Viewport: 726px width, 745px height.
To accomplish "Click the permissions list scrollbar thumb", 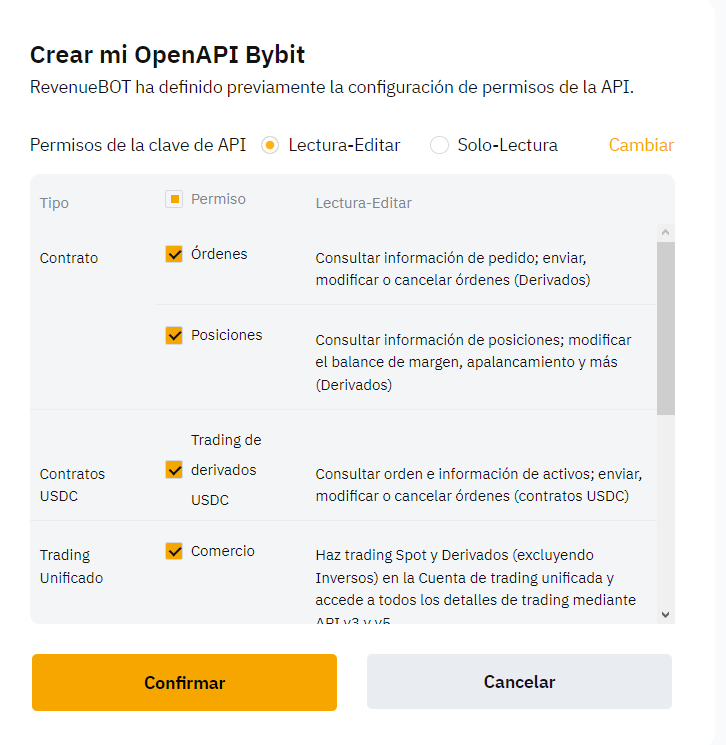I will click(x=666, y=328).
